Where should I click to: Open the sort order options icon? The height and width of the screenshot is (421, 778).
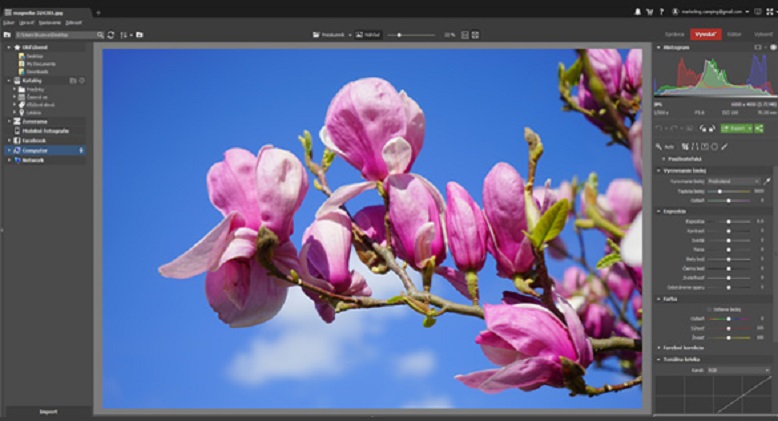[124, 35]
